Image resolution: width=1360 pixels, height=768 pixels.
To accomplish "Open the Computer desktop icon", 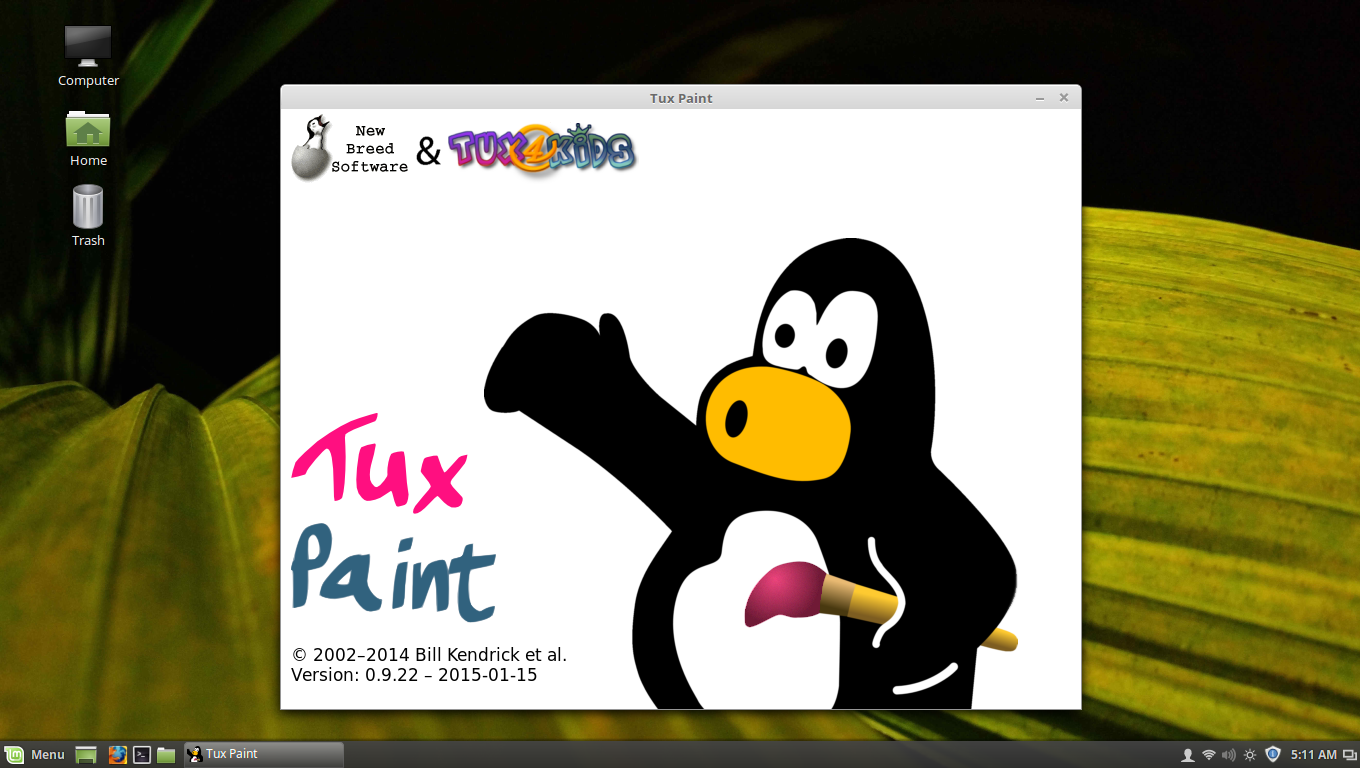I will [x=88, y=55].
